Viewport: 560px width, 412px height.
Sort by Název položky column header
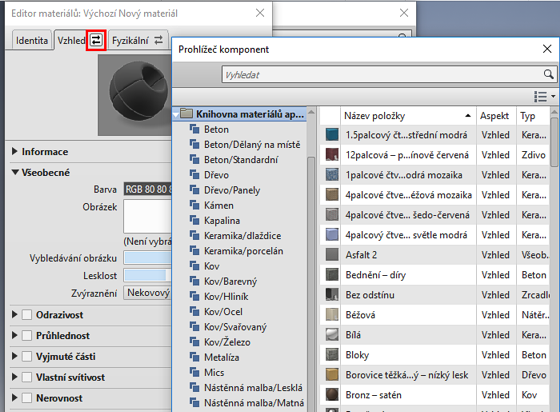408,116
